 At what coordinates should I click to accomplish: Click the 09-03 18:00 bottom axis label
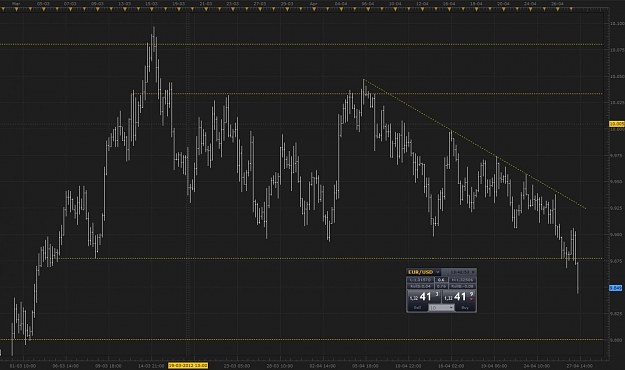coord(108,366)
